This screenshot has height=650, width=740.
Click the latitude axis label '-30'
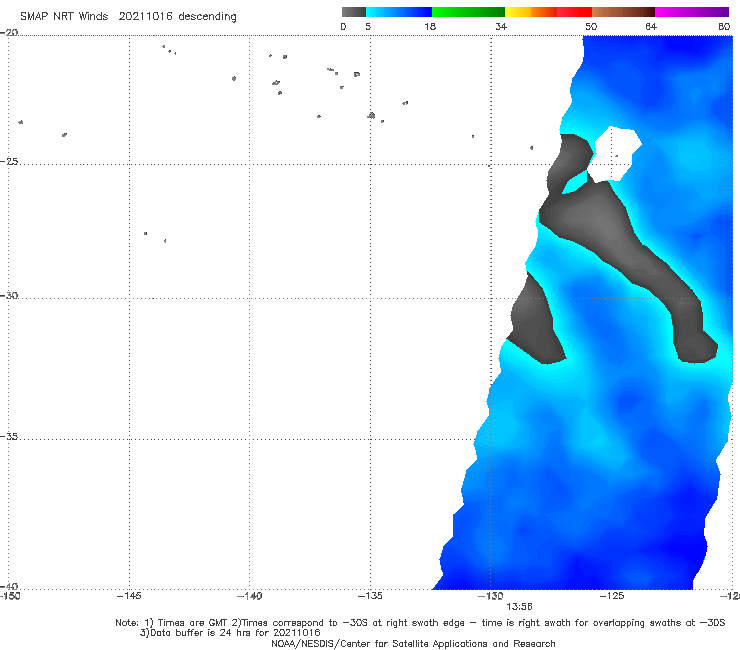coord(9,295)
